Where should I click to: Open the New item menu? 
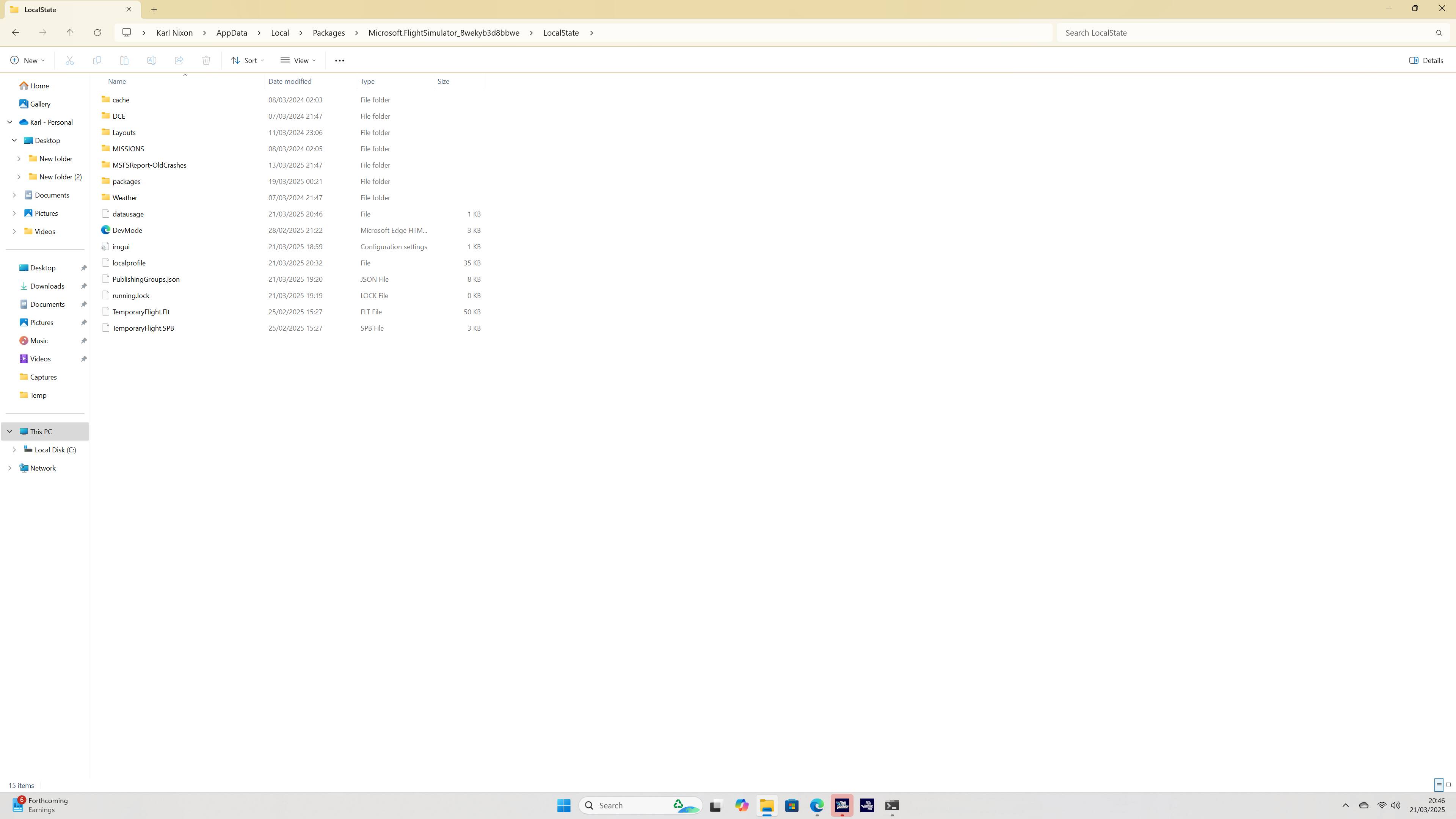[27, 61]
